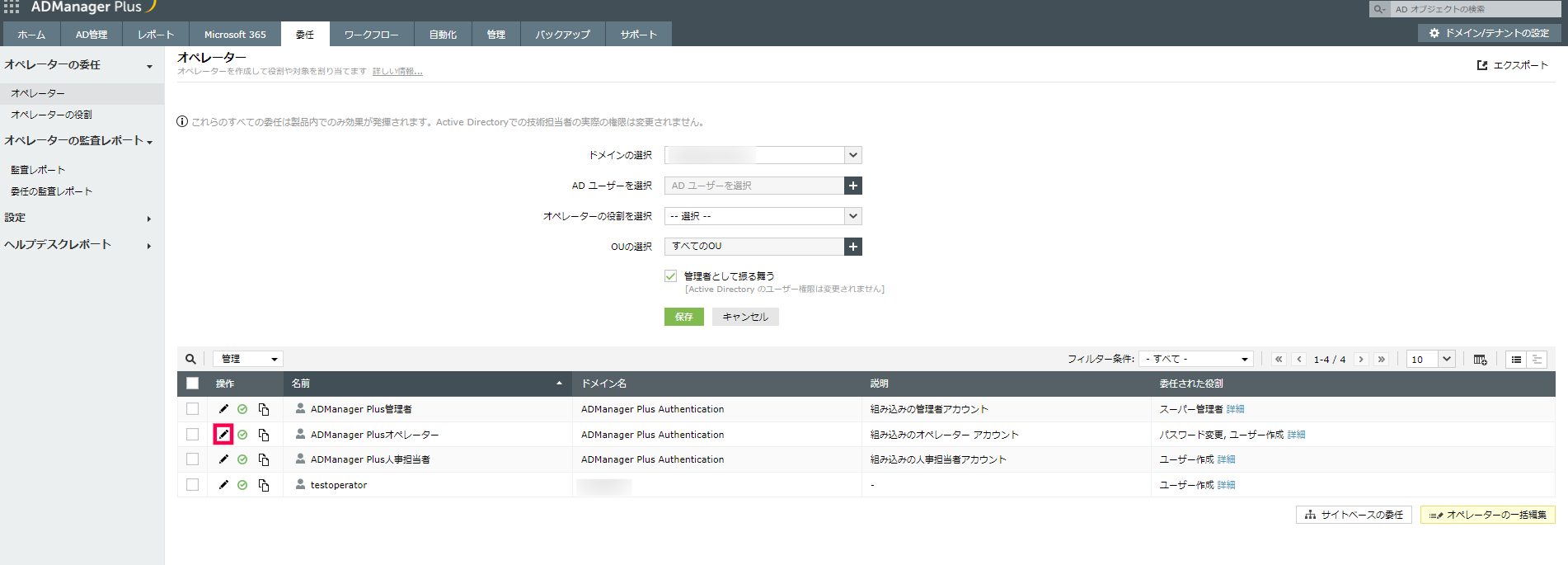Sort table by the 名前 column header
The height and width of the screenshot is (565, 1568).
coord(428,384)
